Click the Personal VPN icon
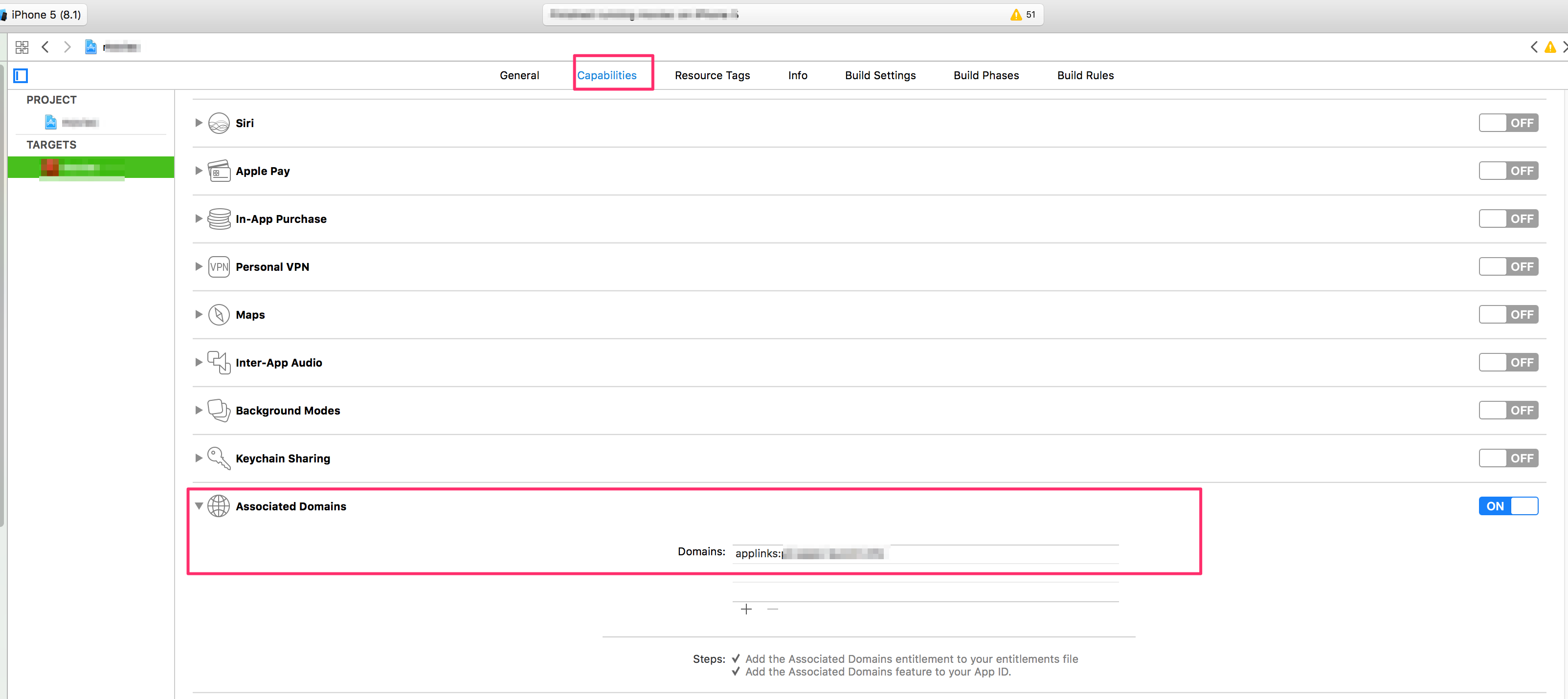This screenshot has width=1568, height=699. 219,266
